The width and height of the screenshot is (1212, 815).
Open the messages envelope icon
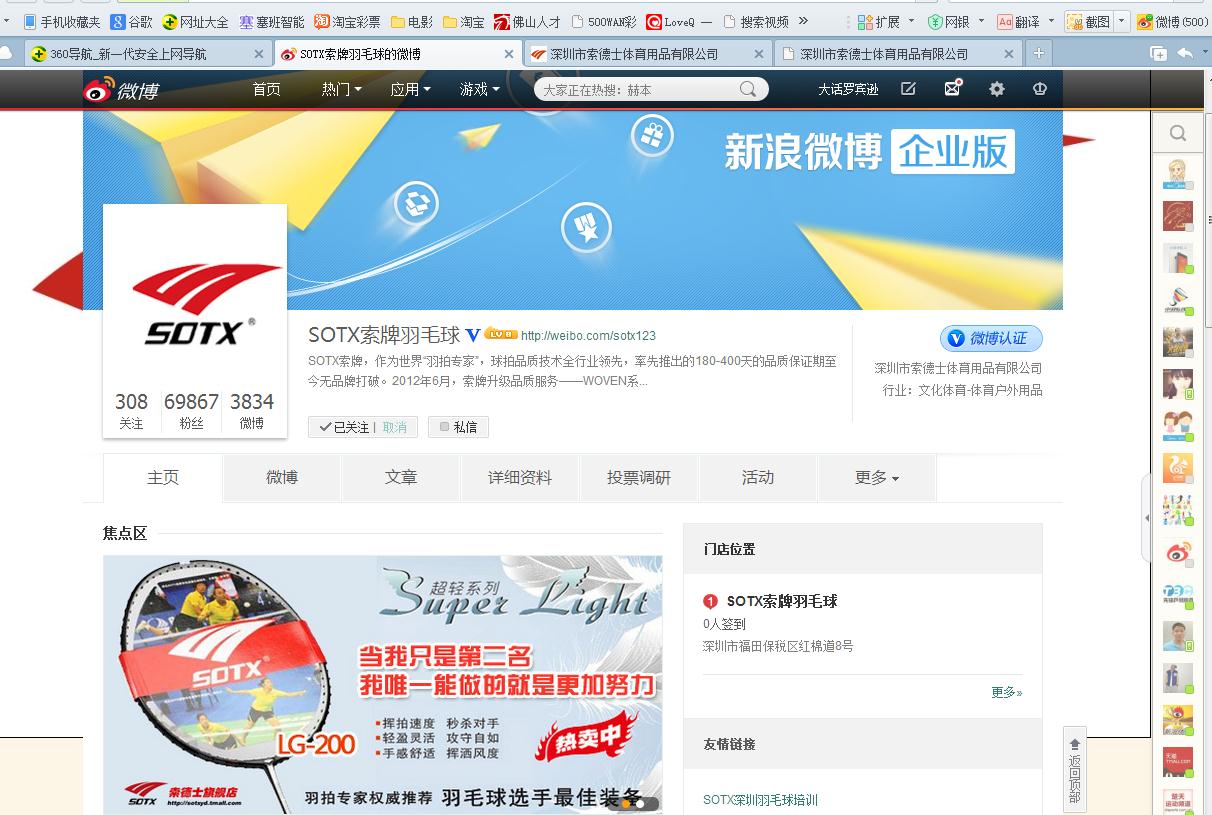pos(952,88)
